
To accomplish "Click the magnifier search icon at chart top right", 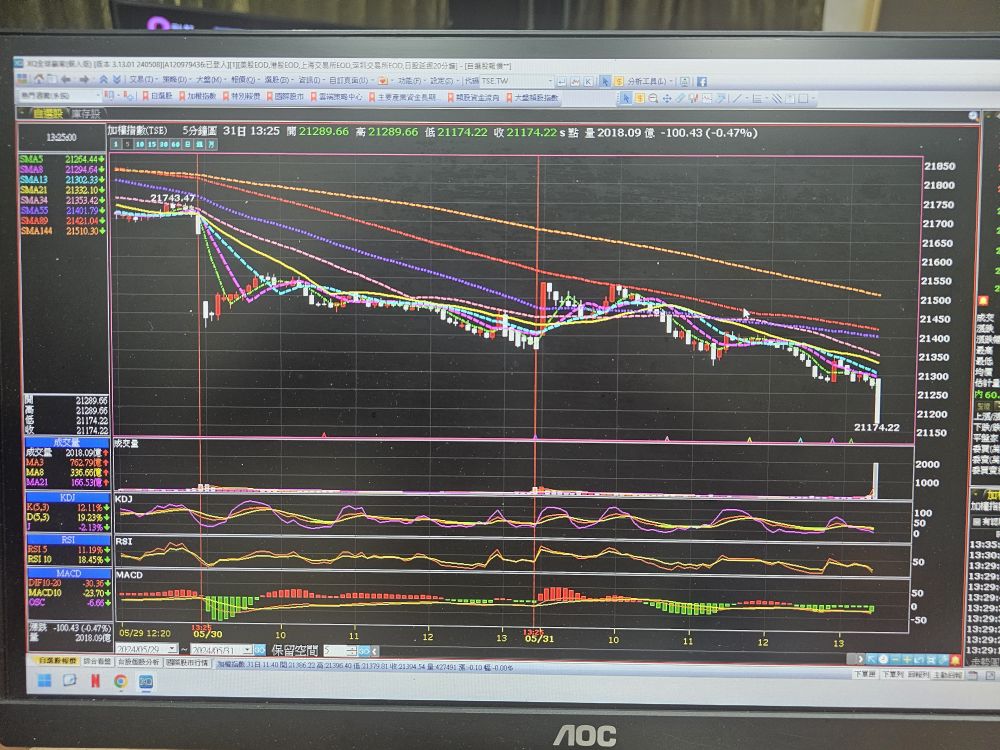I will click(973, 116).
